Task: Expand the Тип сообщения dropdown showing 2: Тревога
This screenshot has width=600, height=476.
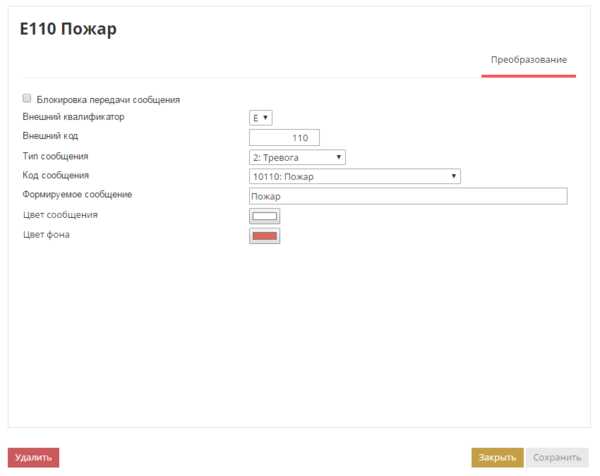Action: [297, 157]
